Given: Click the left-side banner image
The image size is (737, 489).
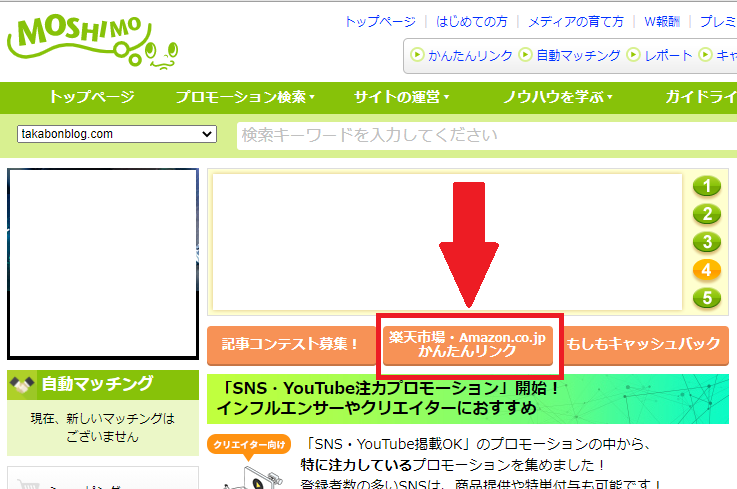Looking at the screenshot, I should coord(103,264).
